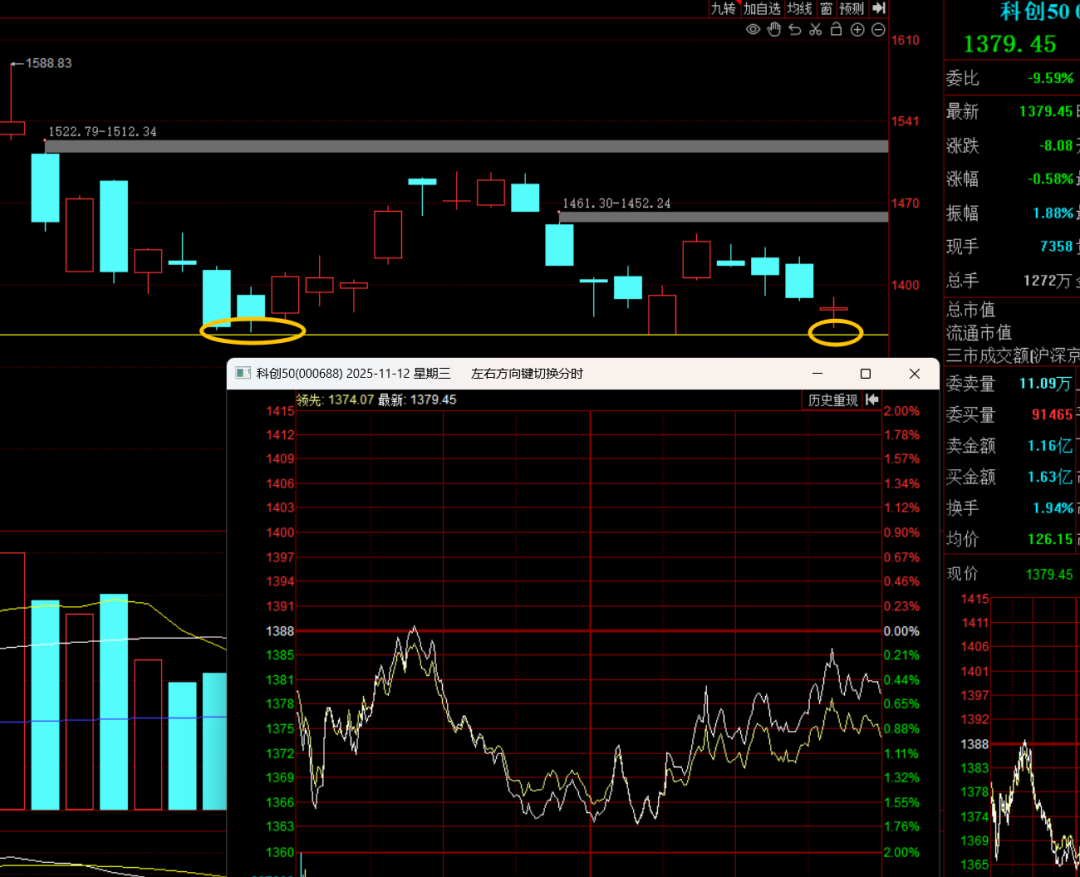Collapse panel using arrow beside 历史重现
The height and width of the screenshot is (877, 1080).
tap(872, 400)
